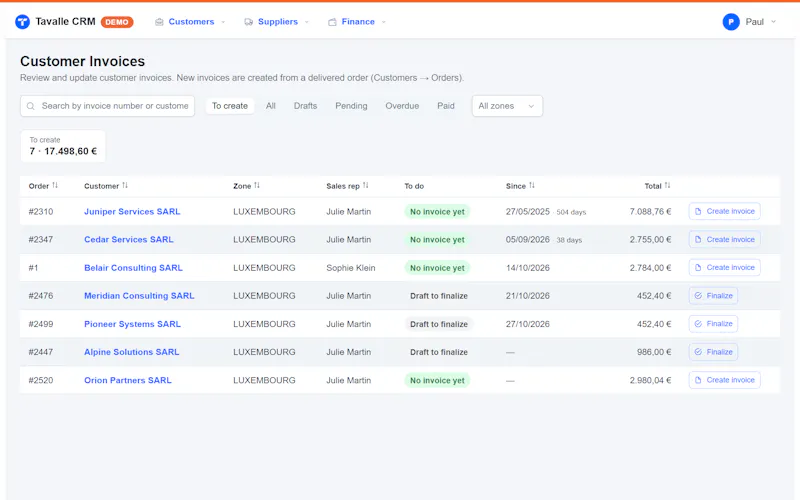Click the Finance menu wallet icon

[x=332, y=22]
